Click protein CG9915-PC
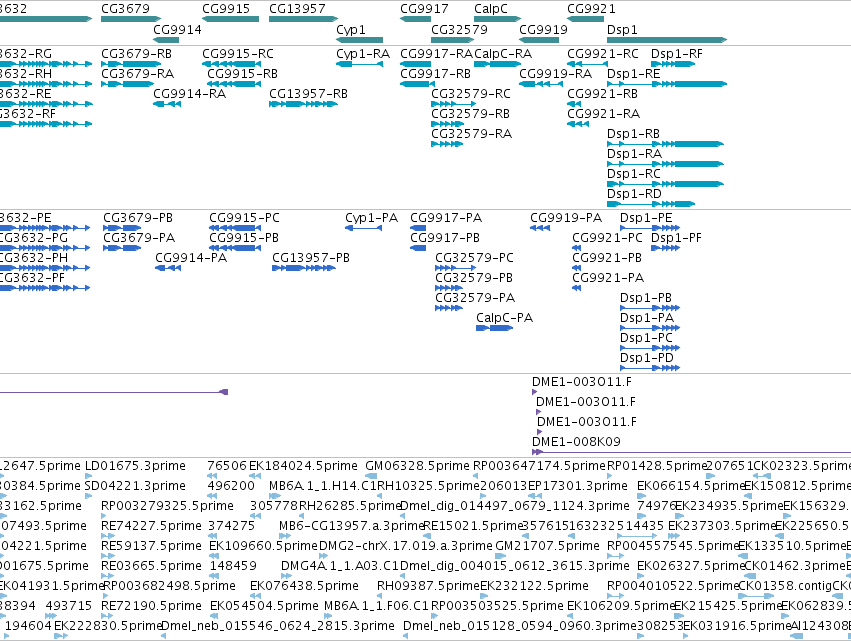 (x=235, y=228)
